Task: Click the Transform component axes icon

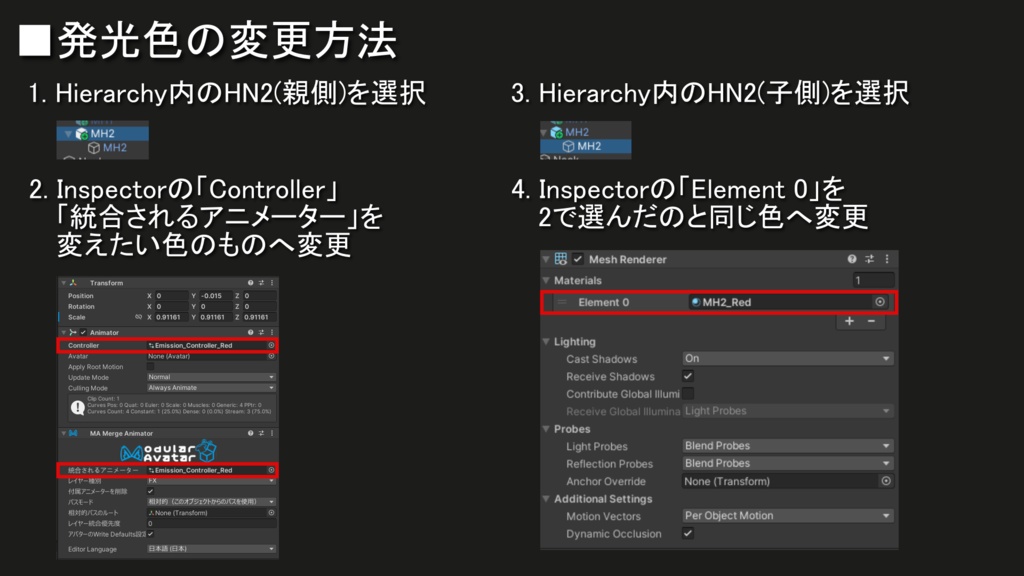Action: point(73,283)
